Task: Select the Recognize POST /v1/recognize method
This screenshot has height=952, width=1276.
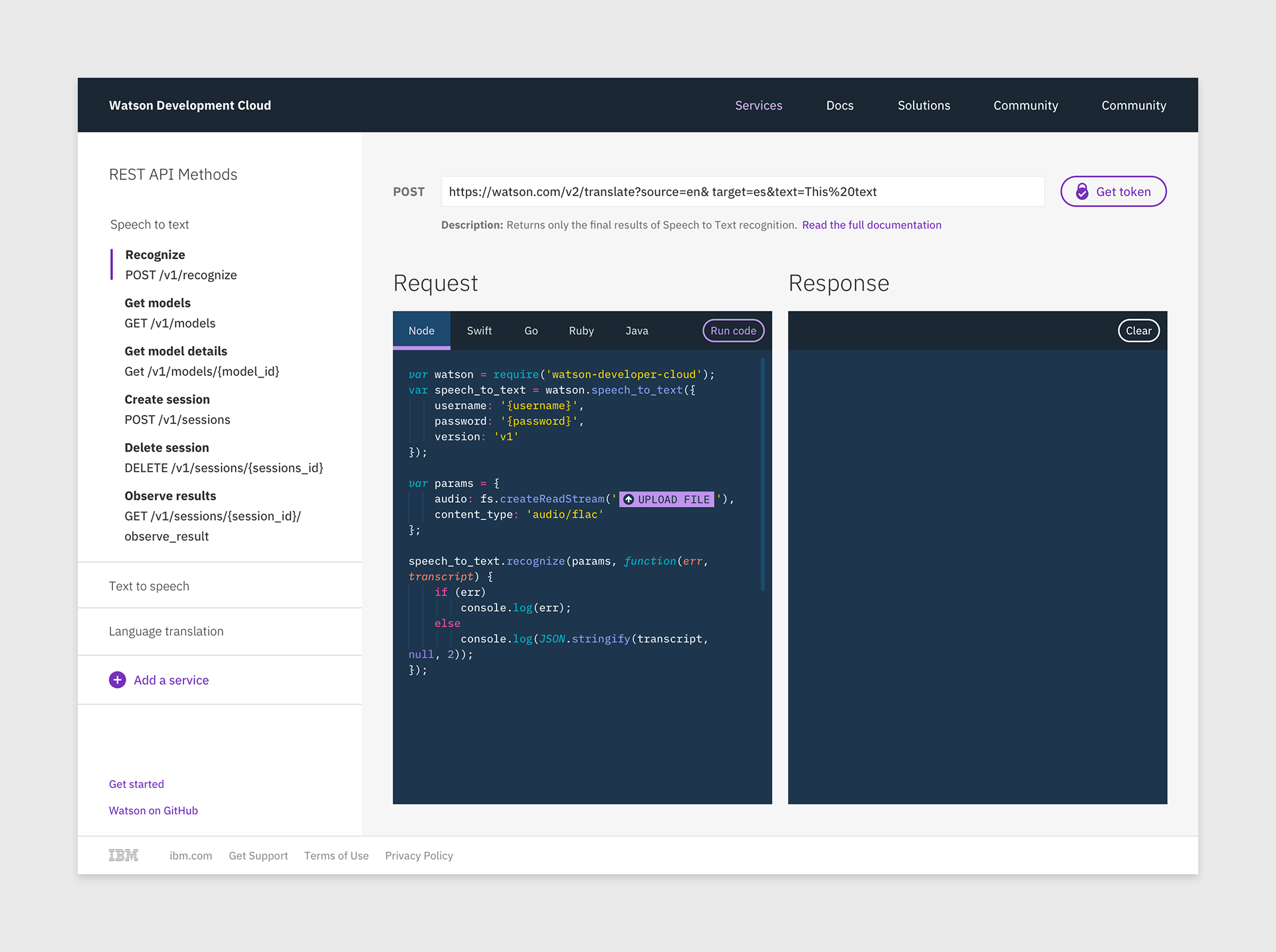Action: (181, 264)
